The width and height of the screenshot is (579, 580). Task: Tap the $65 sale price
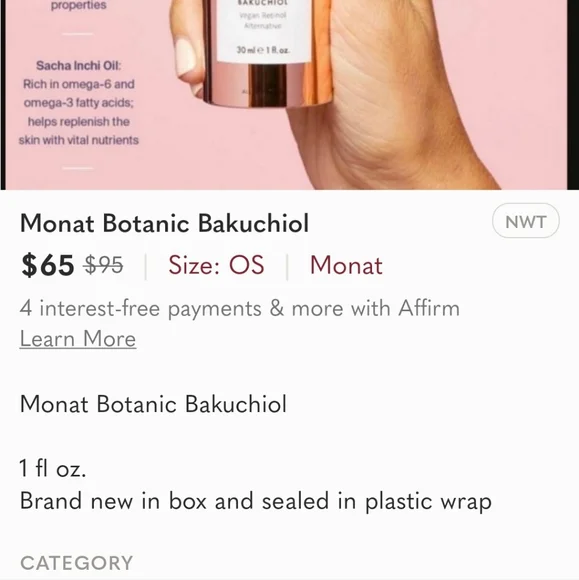[x=47, y=265]
